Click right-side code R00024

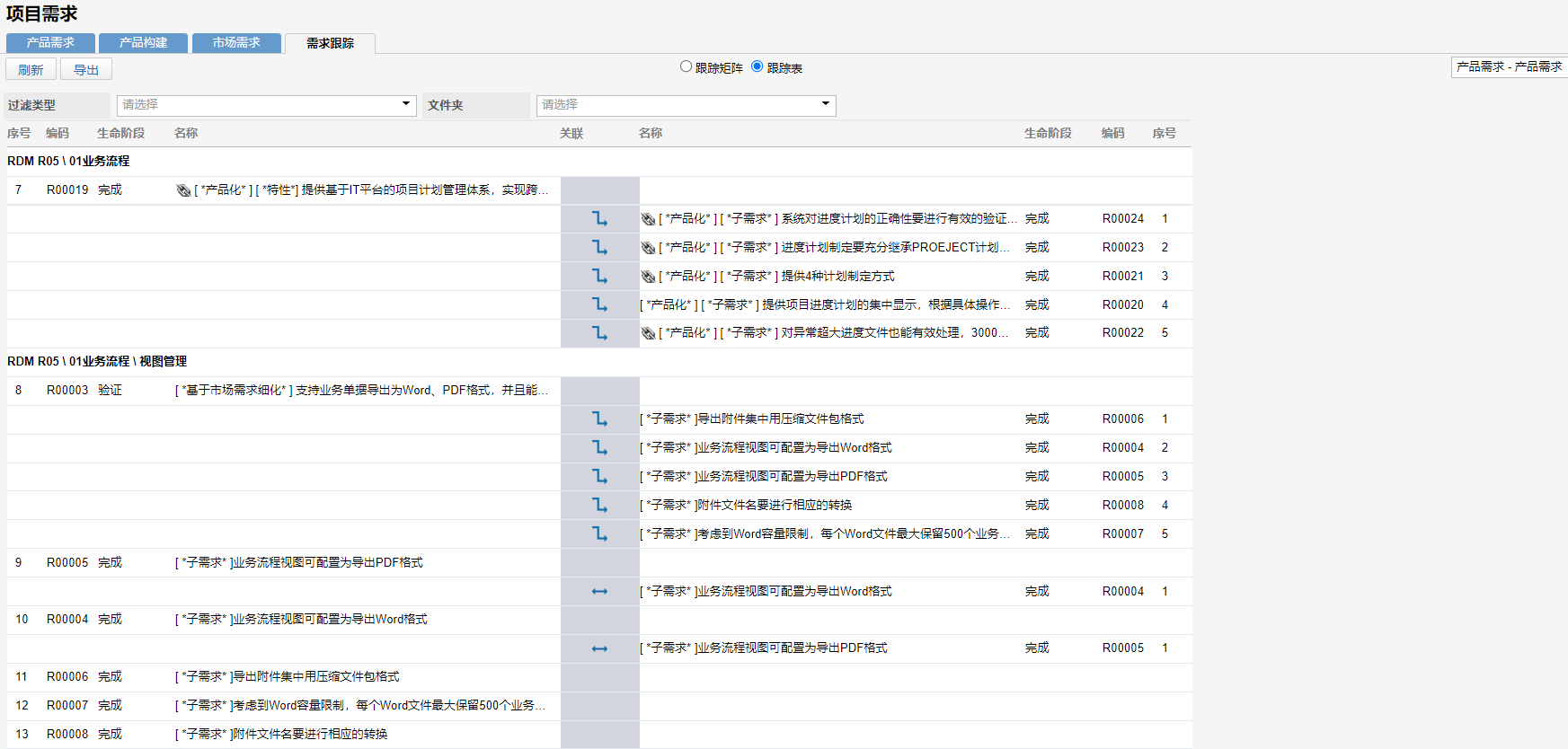[1123, 218]
